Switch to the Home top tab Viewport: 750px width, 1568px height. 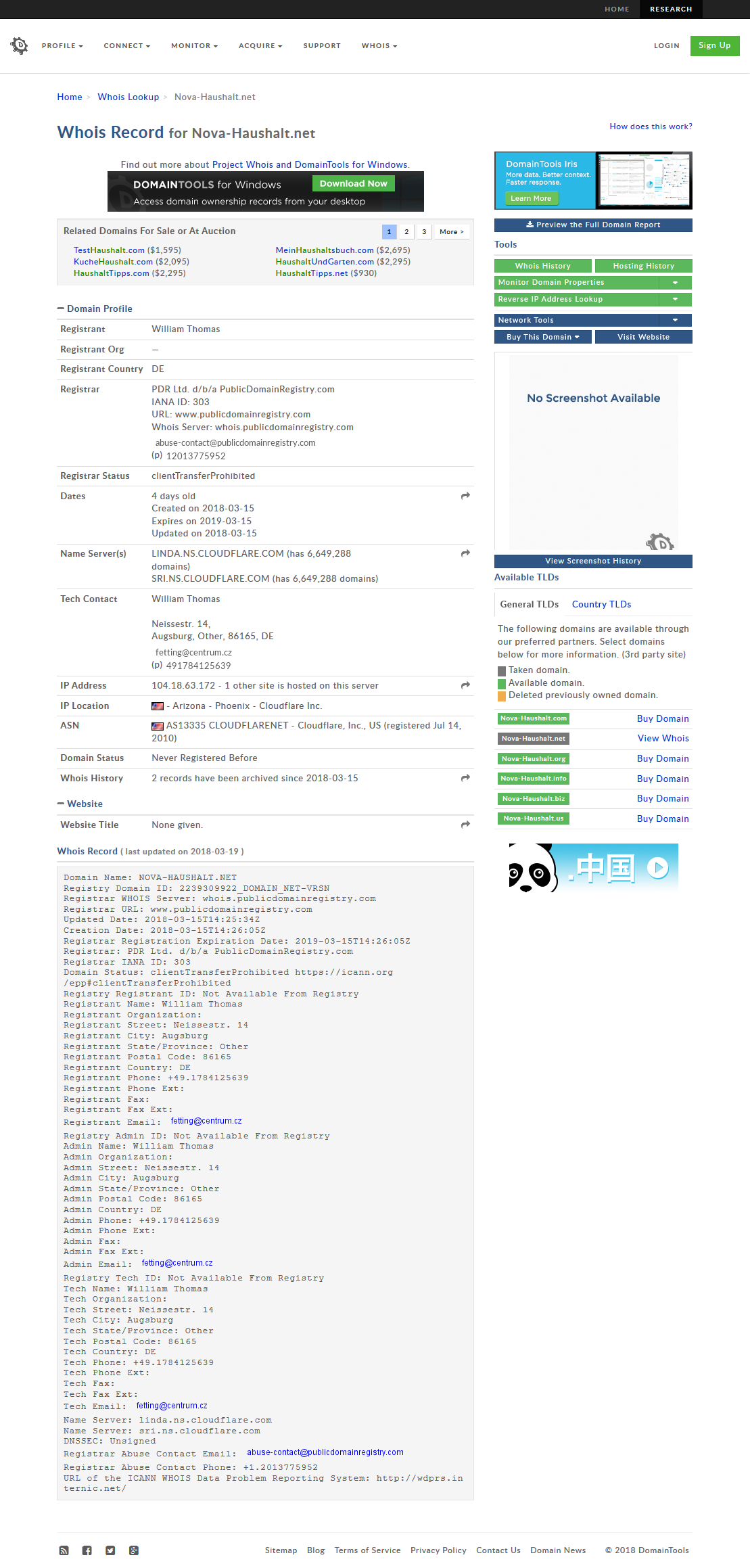click(617, 9)
